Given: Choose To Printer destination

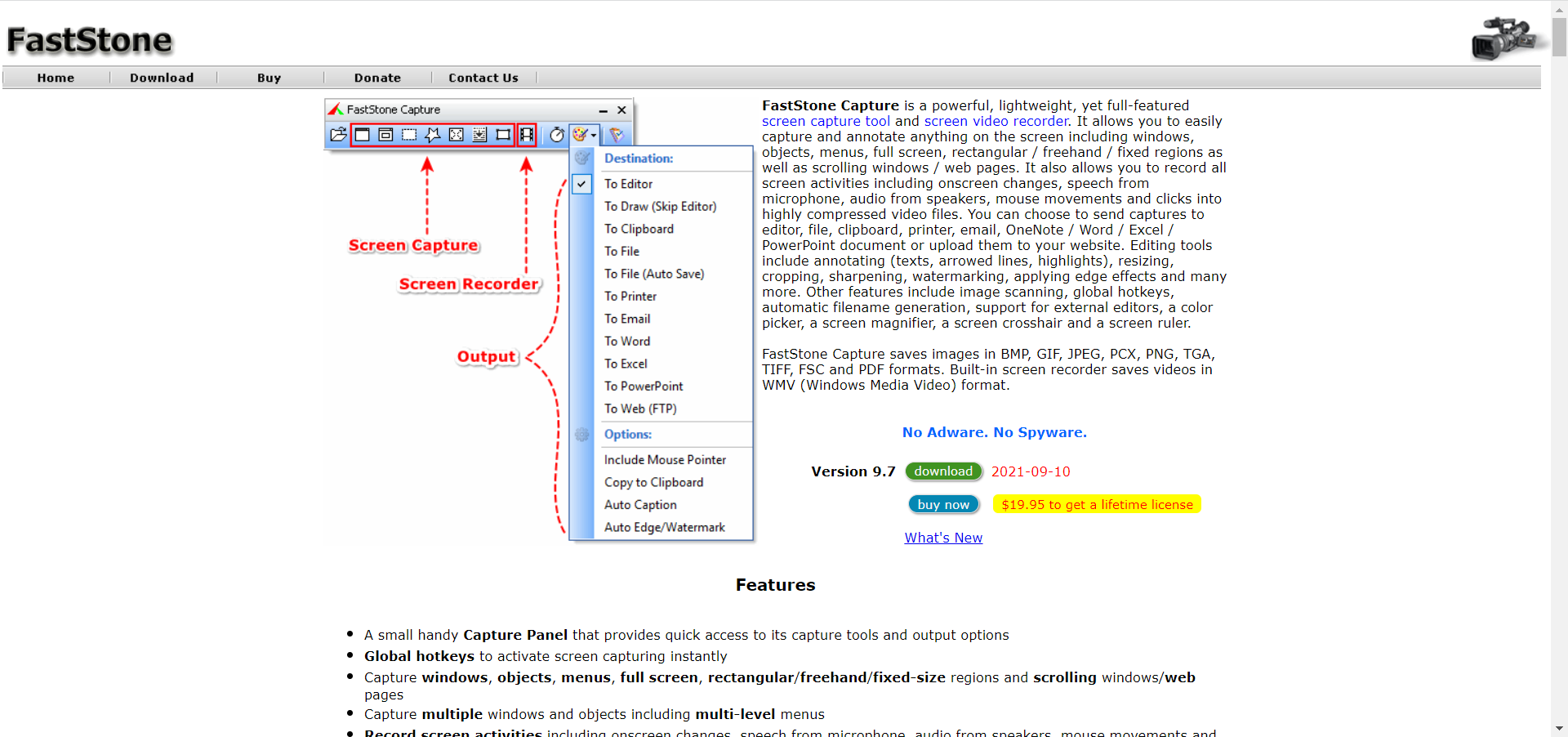Looking at the screenshot, I should click(630, 297).
